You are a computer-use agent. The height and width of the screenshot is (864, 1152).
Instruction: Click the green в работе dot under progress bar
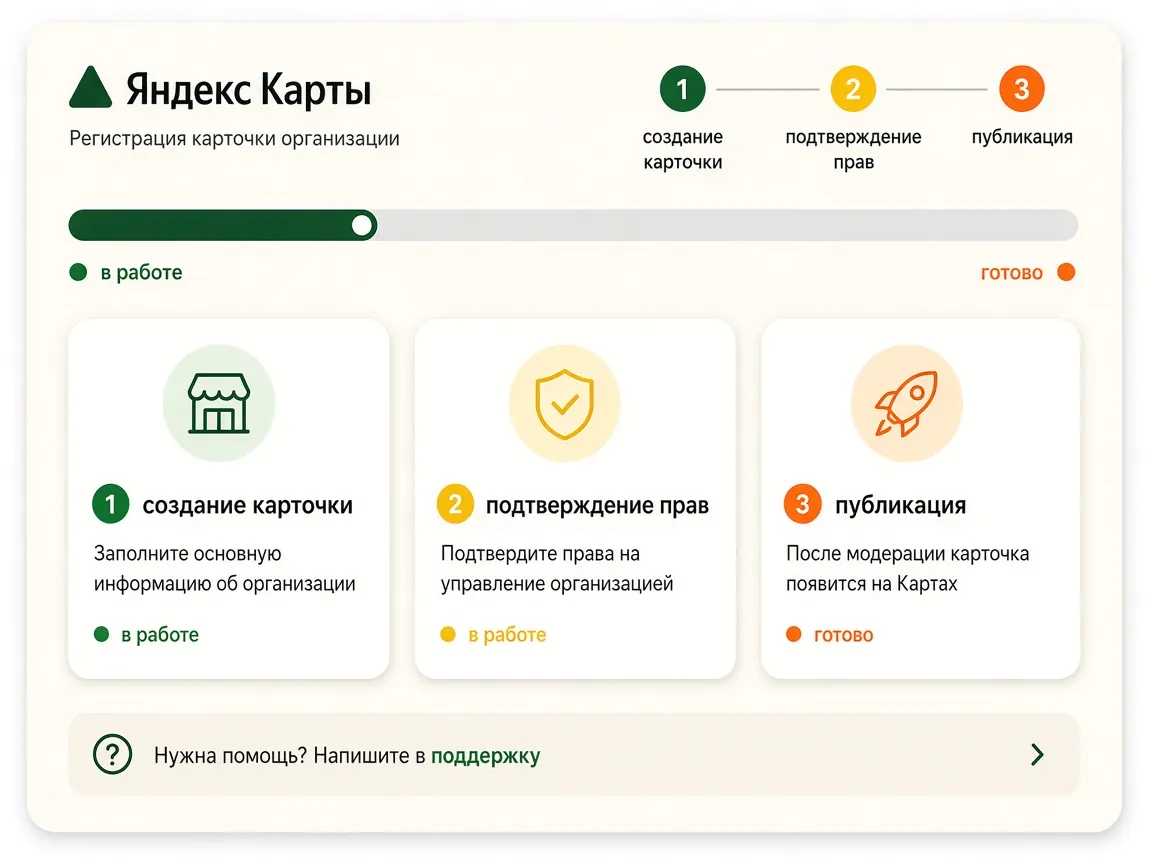[78, 273]
